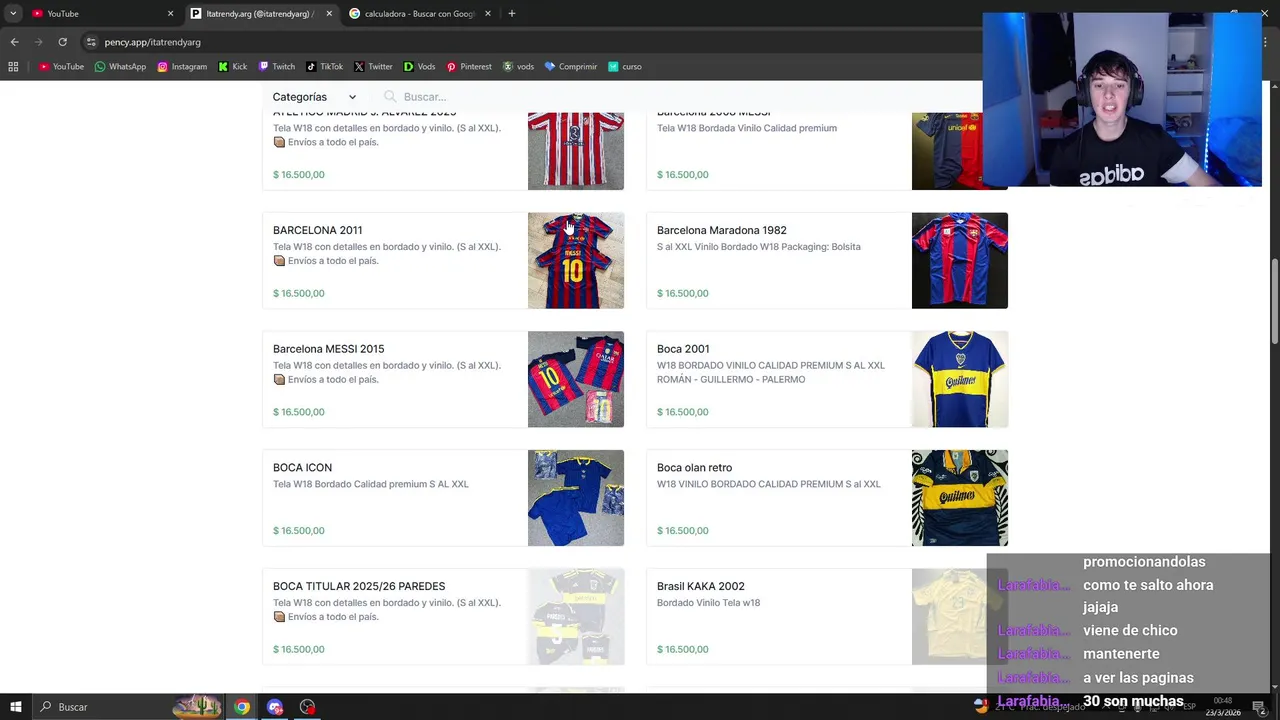Viewport: 1280px width, 720px height.
Task: Open the curso bookmark
Action: pos(624,67)
